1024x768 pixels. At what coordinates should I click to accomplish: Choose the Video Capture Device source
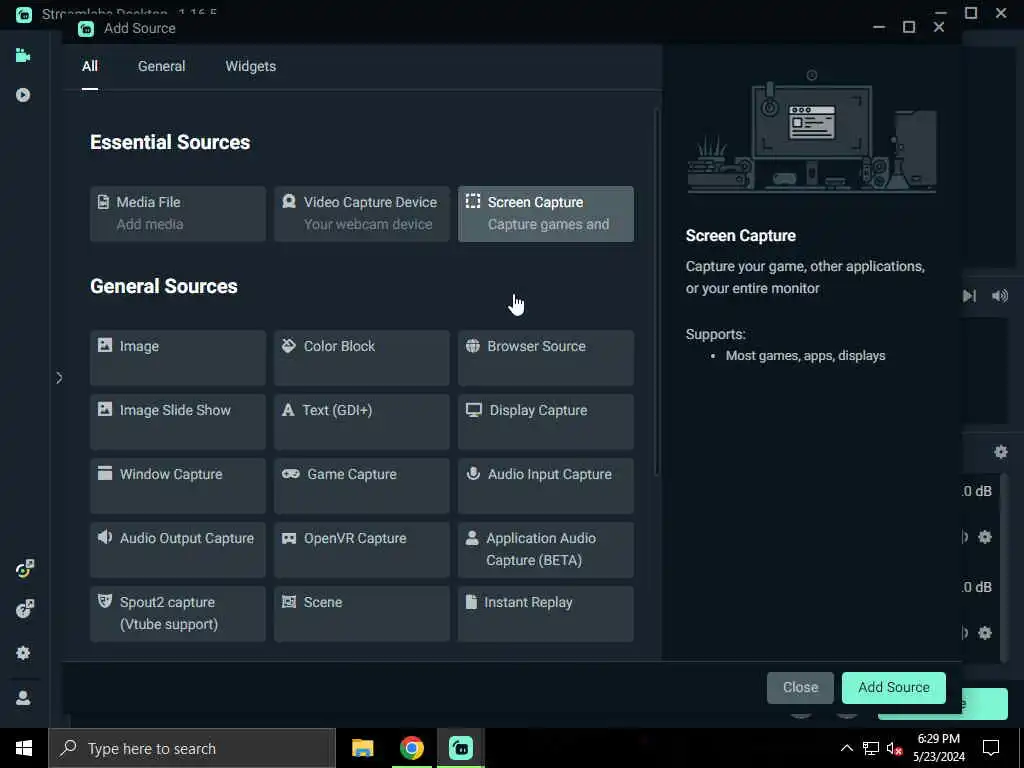(x=362, y=214)
